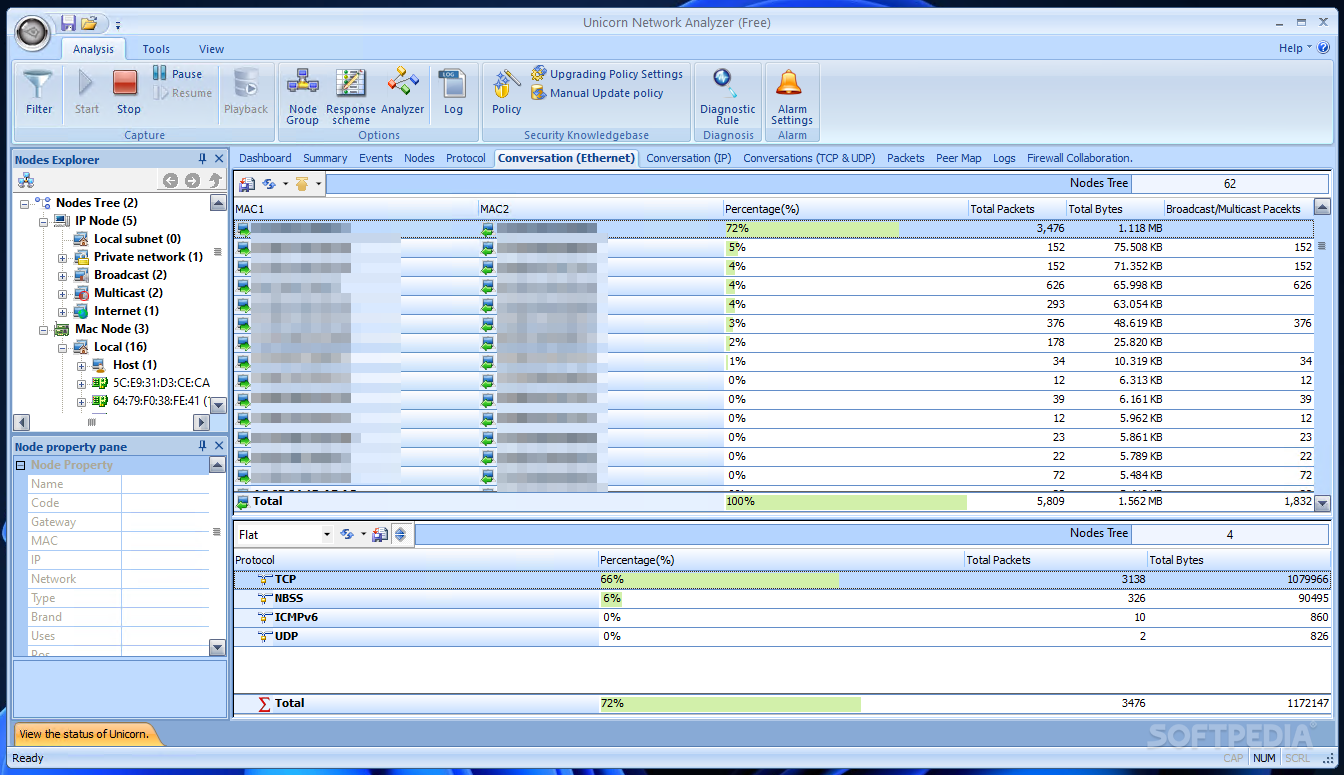Open the Analyzer options
1344x775 pixels.
coord(403,93)
